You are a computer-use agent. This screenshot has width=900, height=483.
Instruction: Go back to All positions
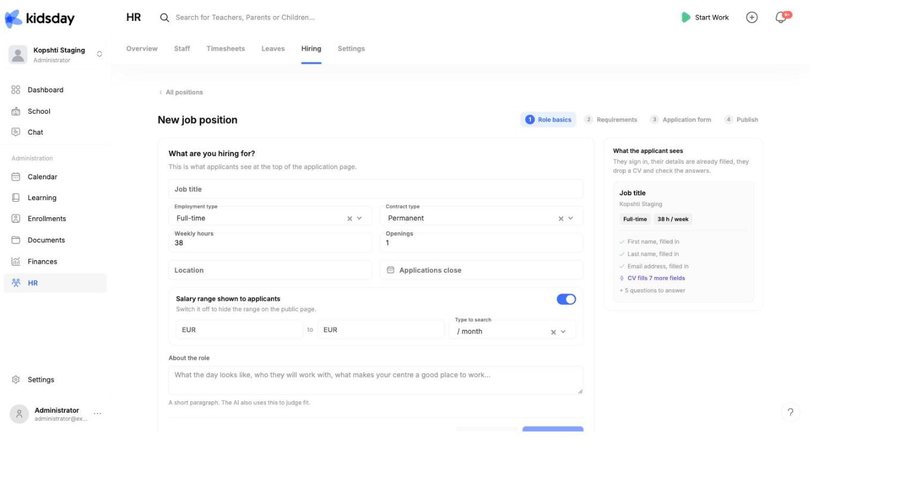181,92
